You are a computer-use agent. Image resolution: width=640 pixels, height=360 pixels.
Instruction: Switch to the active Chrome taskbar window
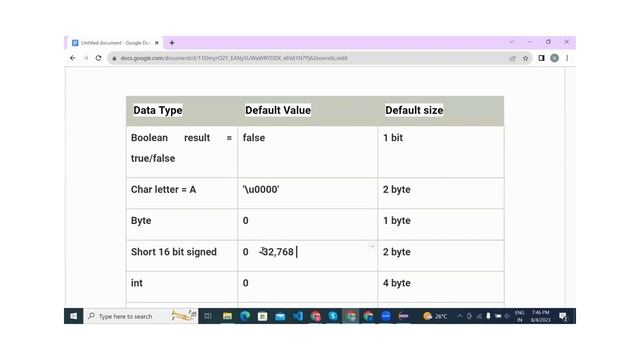click(x=350, y=316)
